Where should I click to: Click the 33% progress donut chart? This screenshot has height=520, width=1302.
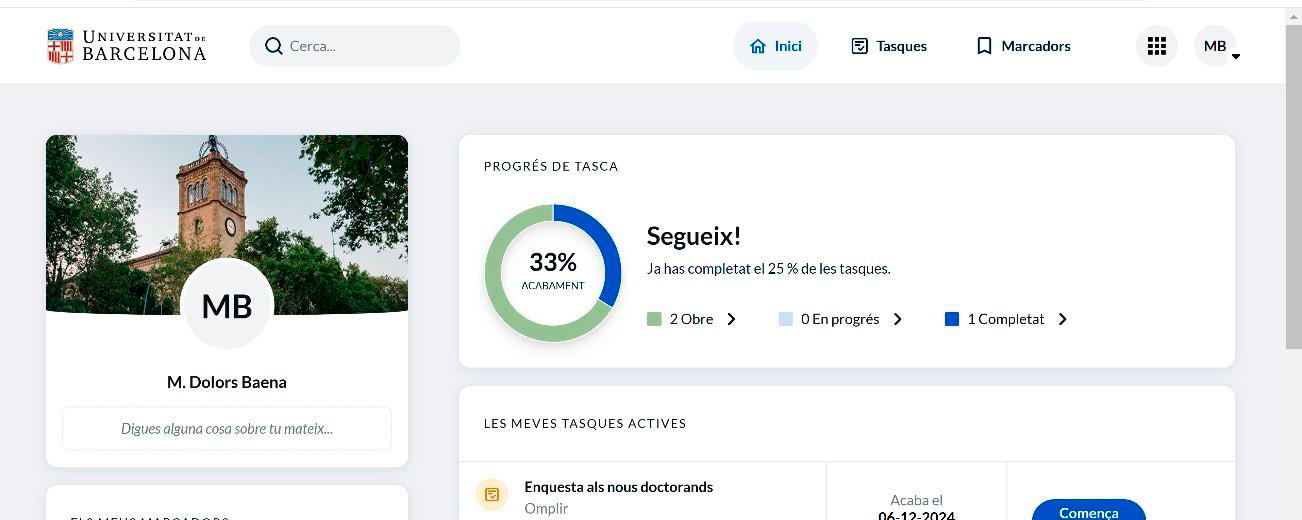[553, 273]
